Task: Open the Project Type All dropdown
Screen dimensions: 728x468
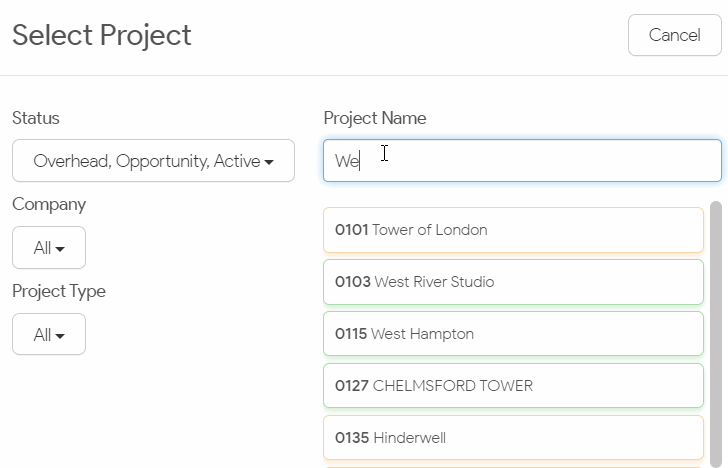Action: 49,334
